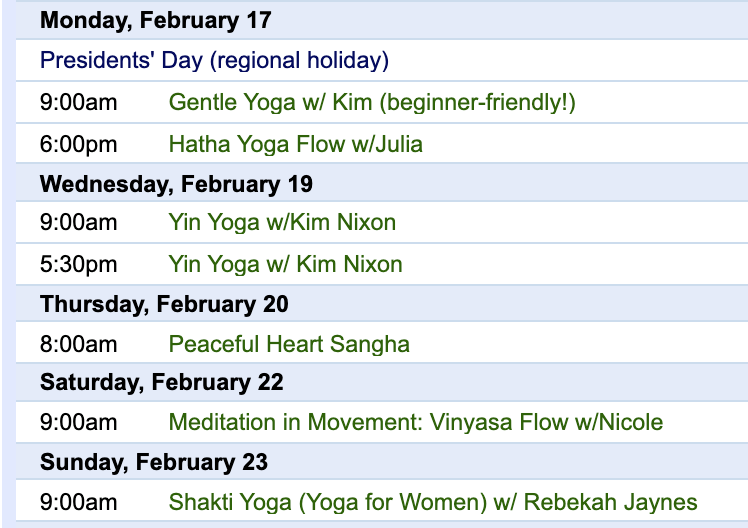Select the Wednesday, February 19 date header
748x528 pixels.
(177, 184)
